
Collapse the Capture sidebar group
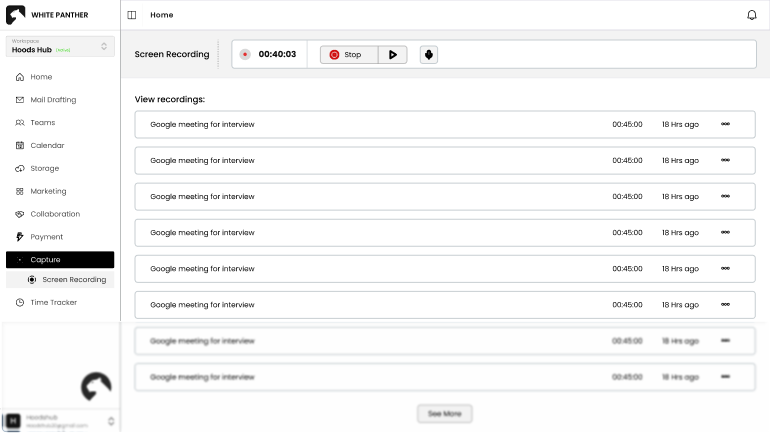click(x=59, y=260)
